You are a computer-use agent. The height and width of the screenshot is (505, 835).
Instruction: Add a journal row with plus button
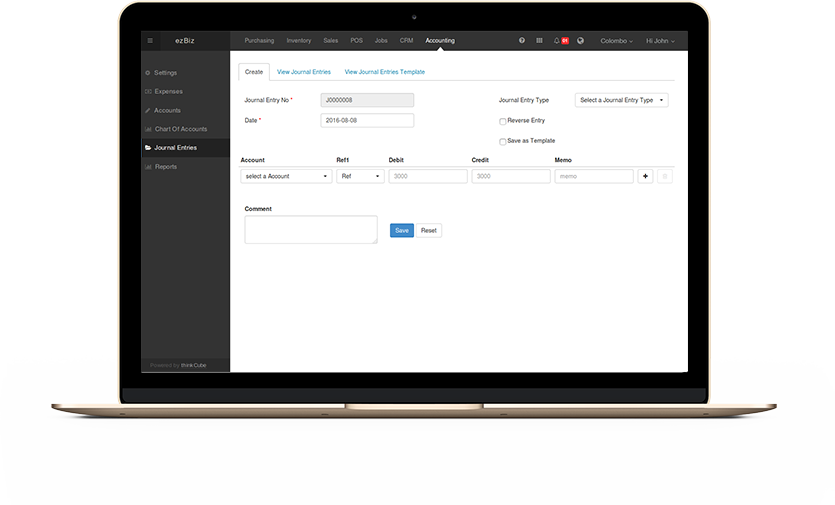point(645,176)
